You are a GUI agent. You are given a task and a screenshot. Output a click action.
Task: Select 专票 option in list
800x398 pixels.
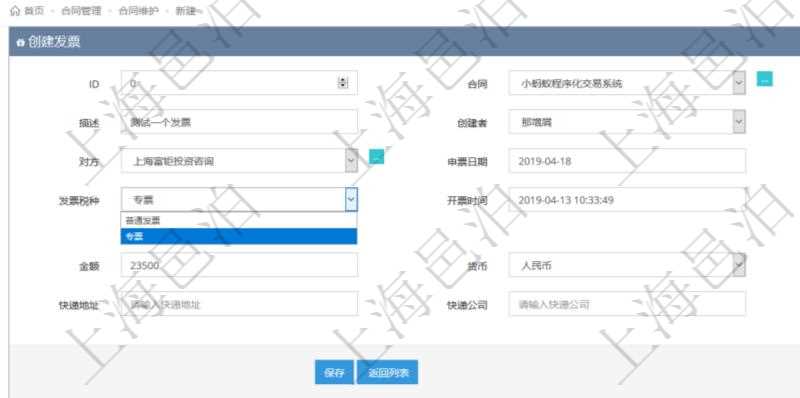pyautogui.click(x=239, y=236)
